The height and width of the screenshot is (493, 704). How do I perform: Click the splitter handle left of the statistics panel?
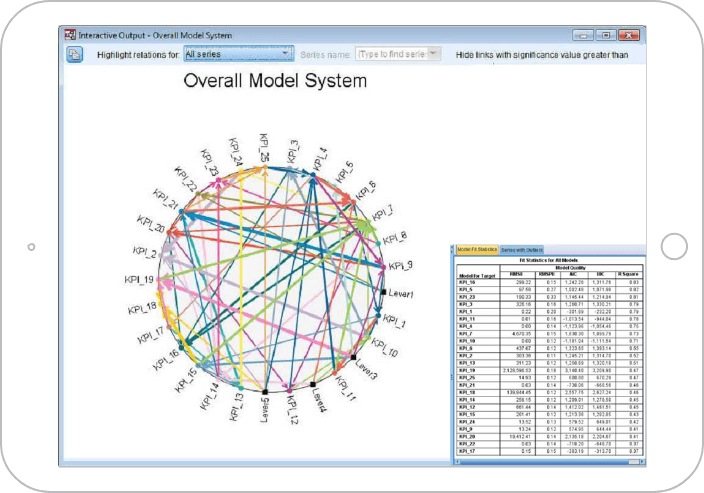point(451,377)
